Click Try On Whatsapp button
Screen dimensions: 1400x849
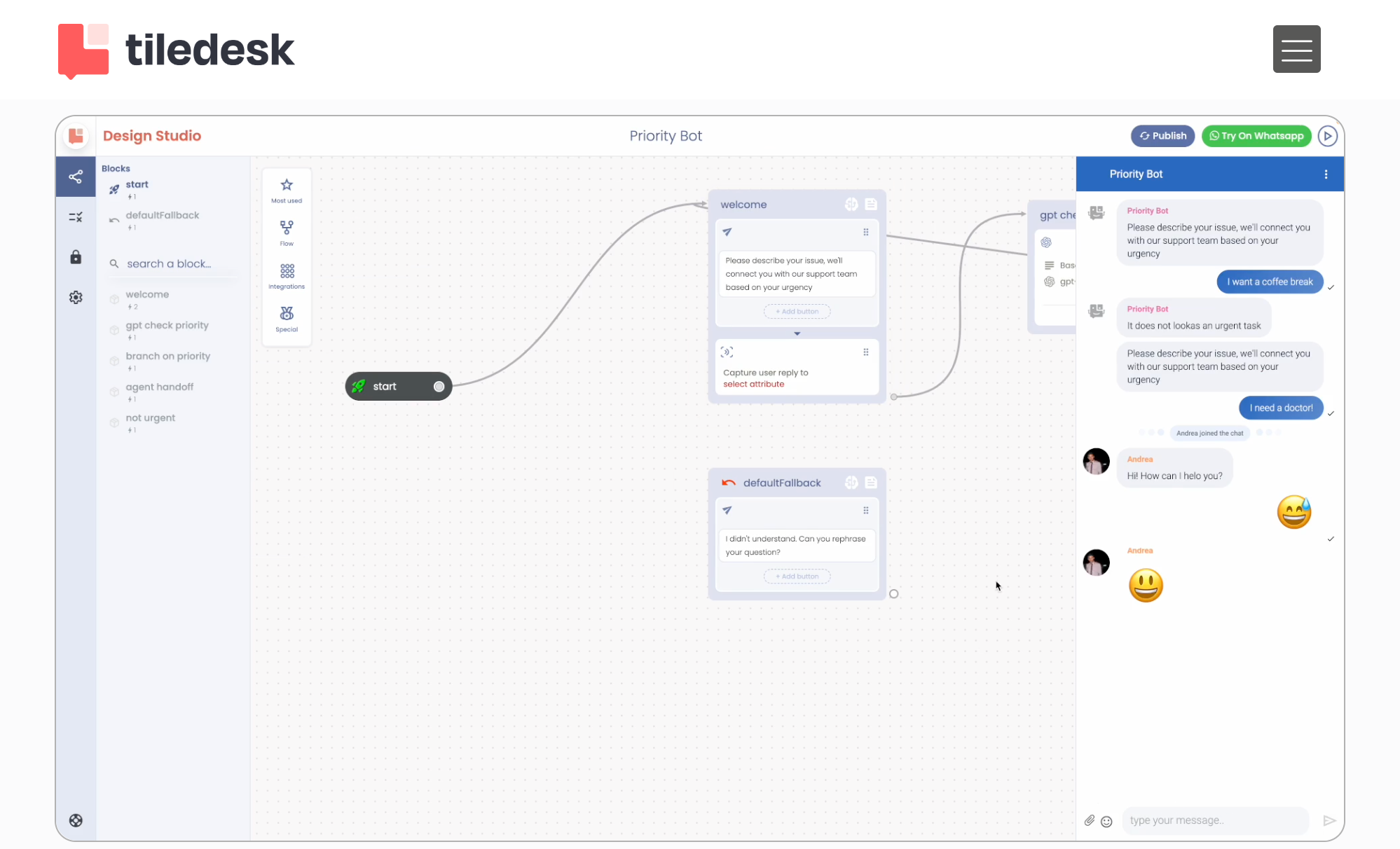pos(1256,136)
